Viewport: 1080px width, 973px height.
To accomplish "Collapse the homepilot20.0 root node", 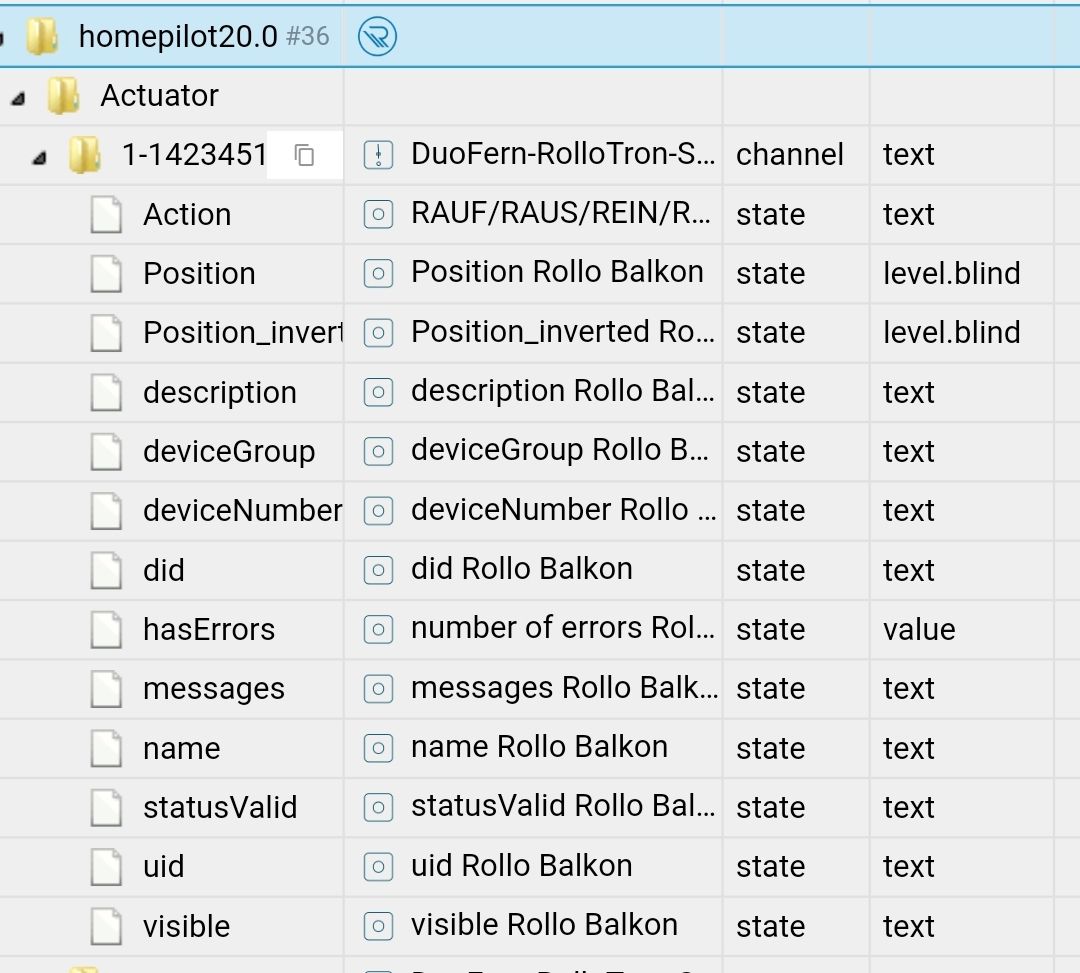I will (3, 38).
